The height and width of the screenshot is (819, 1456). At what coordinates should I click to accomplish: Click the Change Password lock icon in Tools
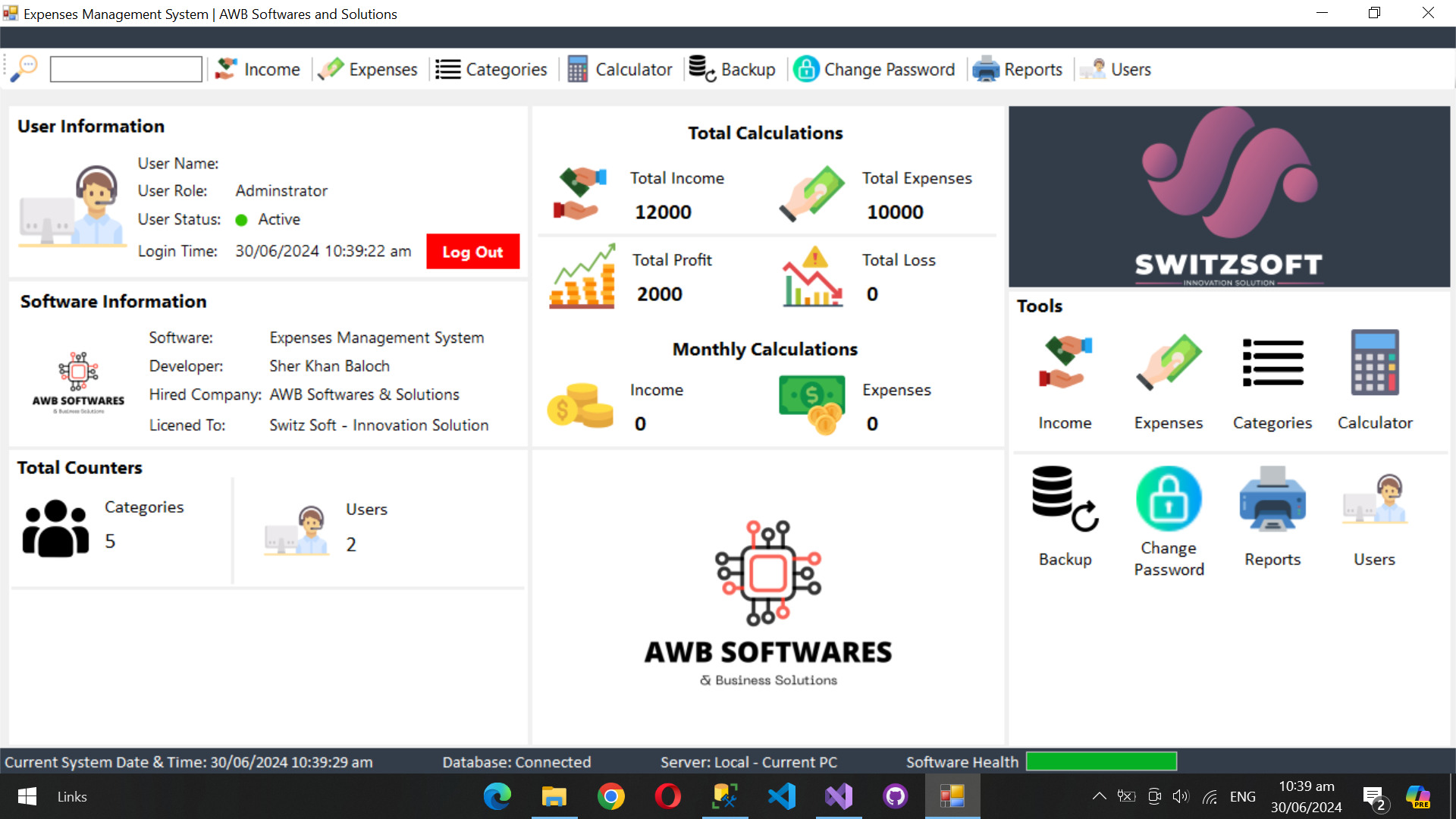[x=1169, y=498]
